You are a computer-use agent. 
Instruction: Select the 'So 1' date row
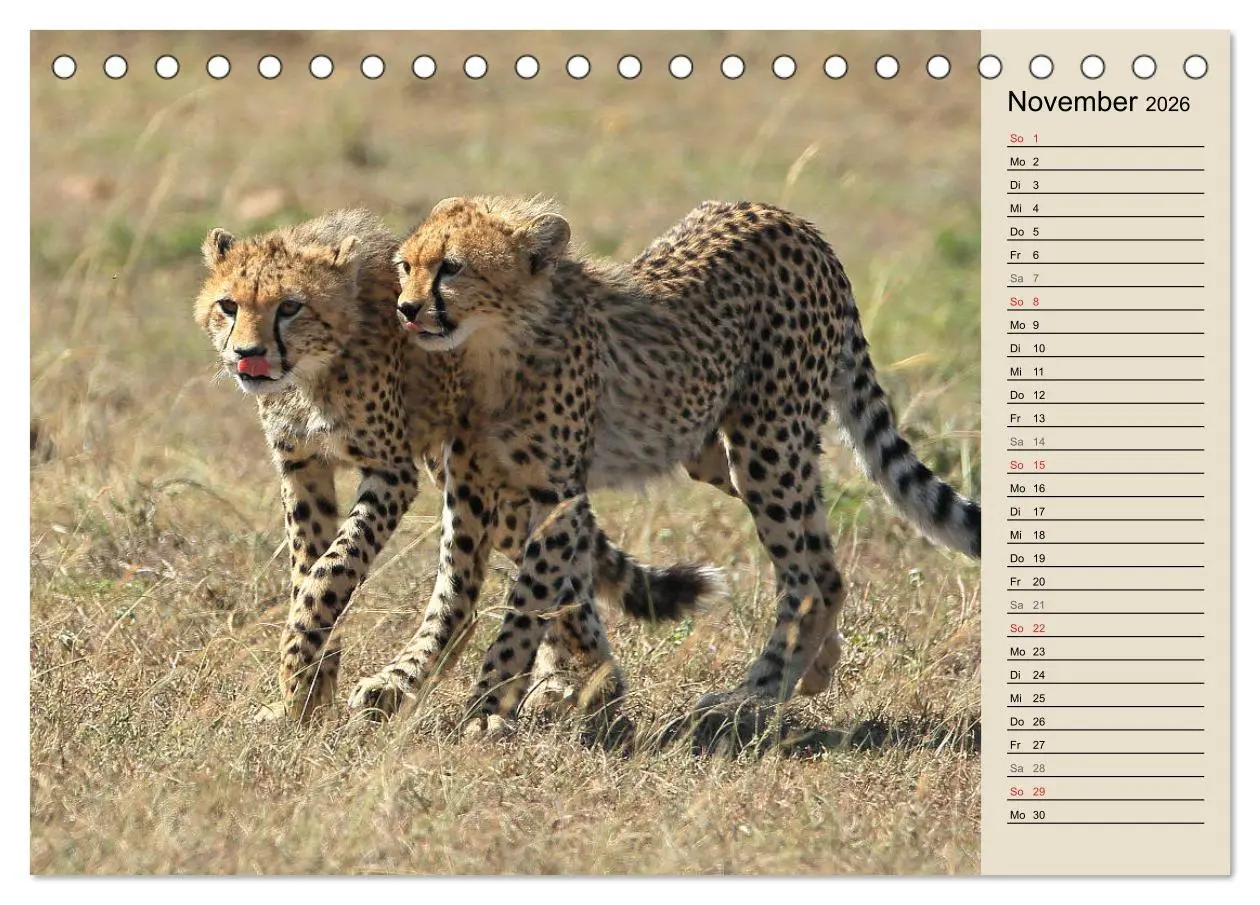1105,138
